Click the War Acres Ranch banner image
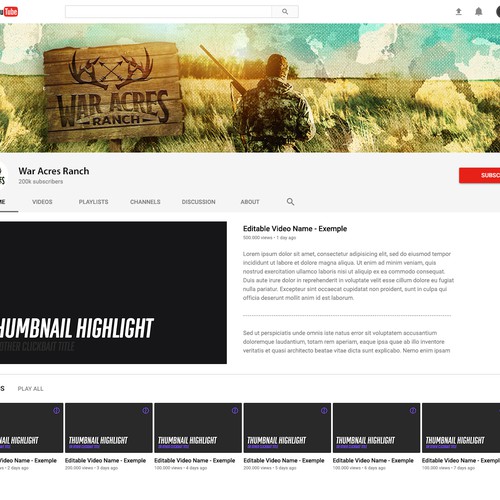This screenshot has width=500, height=500. pyautogui.click(x=250, y=88)
